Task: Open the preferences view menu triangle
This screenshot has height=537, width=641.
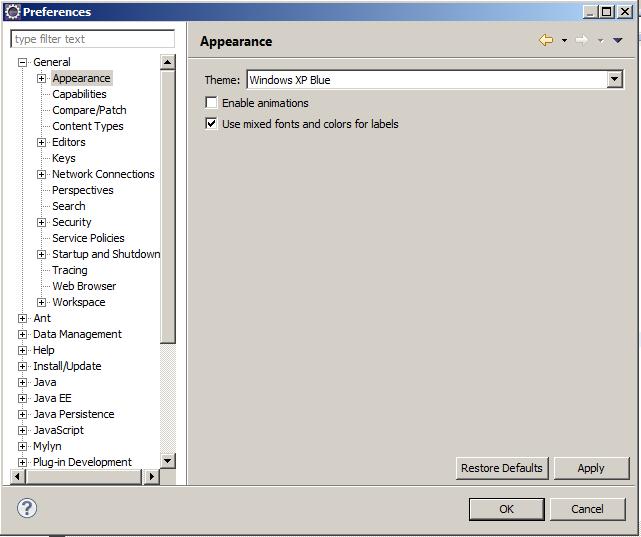Action: tap(617, 41)
